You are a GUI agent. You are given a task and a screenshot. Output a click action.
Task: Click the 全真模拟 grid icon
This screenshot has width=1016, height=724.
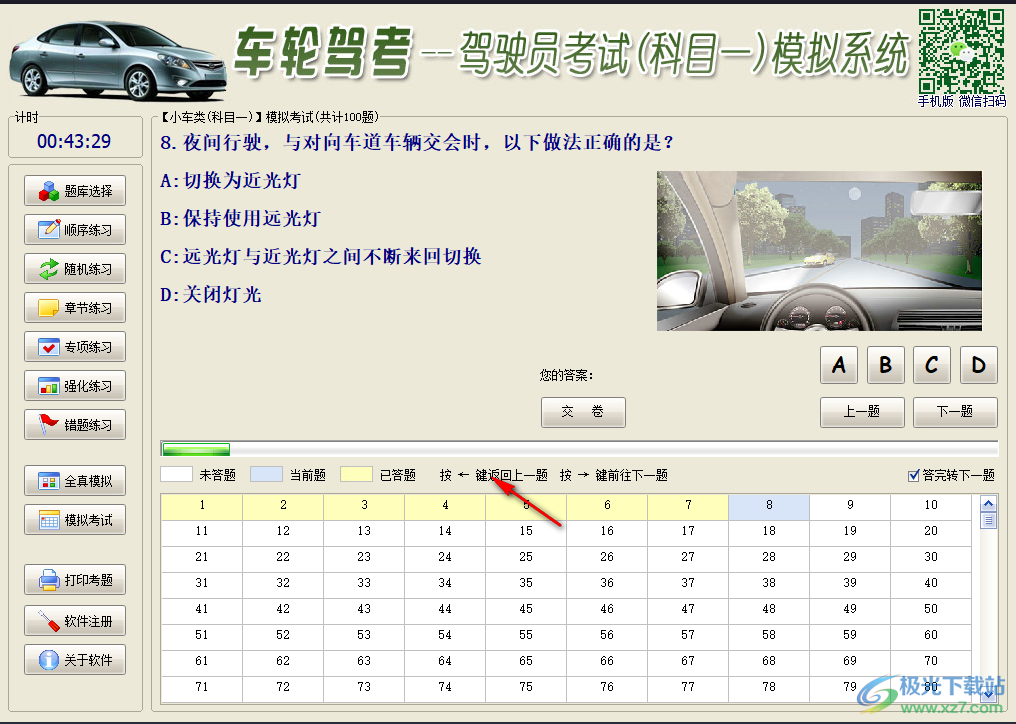[49, 481]
